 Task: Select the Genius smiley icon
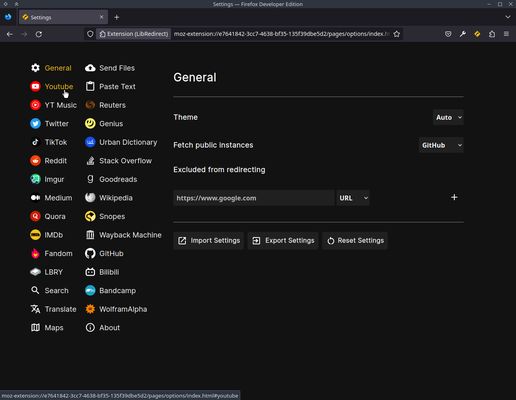pyautogui.click(x=90, y=124)
